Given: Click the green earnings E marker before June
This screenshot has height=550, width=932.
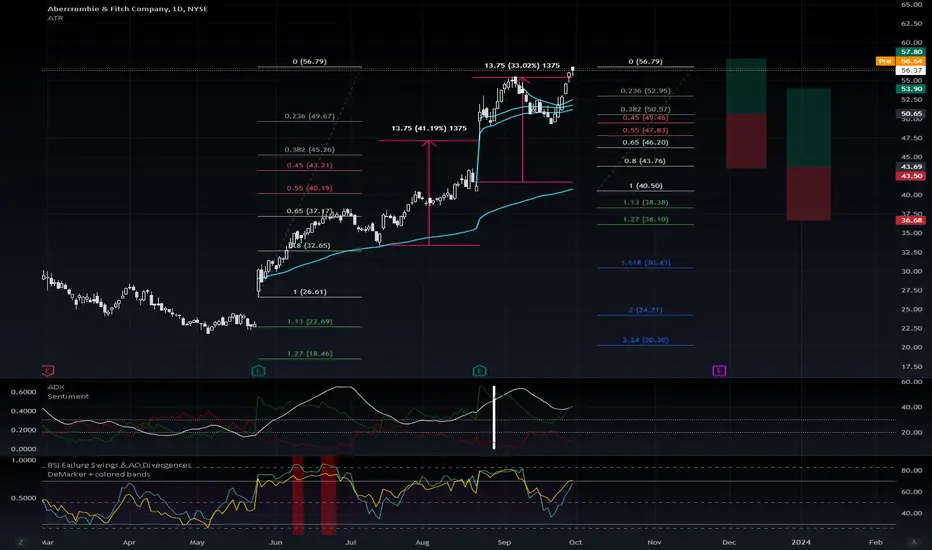Looking at the screenshot, I should (258, 370).
